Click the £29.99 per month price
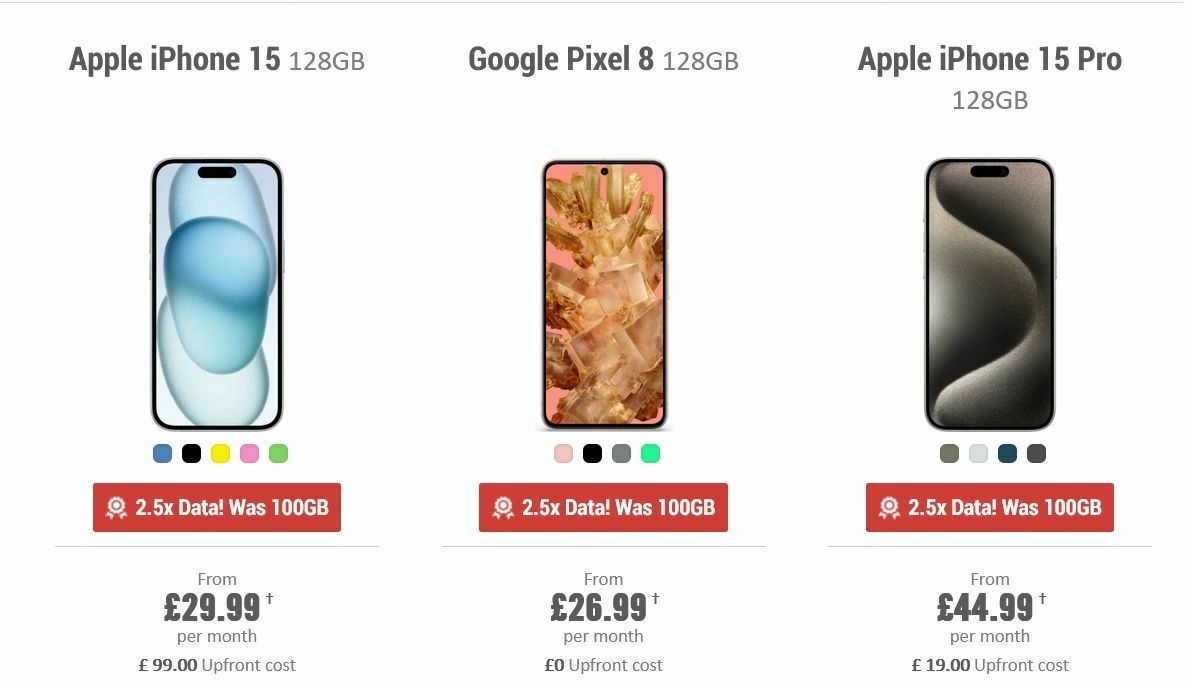 click(x=212, y=606)
